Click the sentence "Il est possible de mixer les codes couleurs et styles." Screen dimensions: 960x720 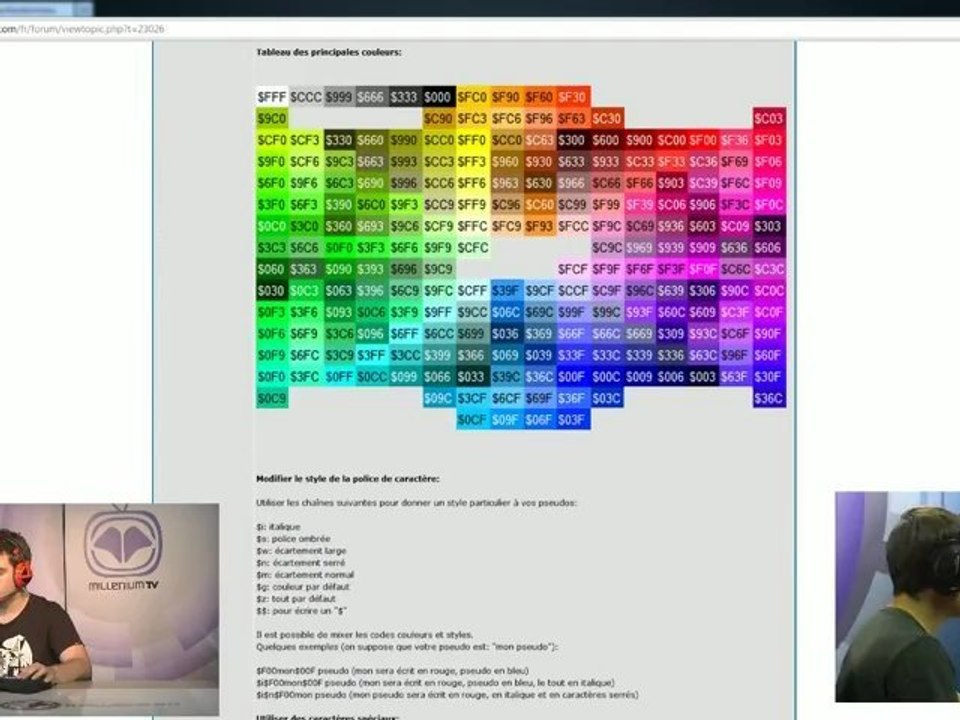[x=364, y=634]
